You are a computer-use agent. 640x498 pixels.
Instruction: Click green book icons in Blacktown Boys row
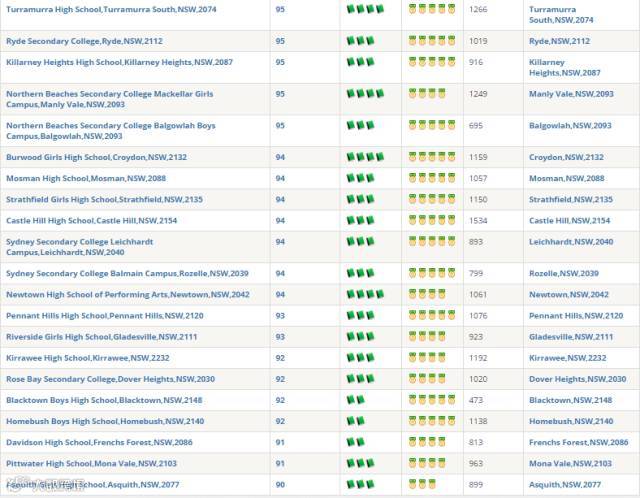(x=356, y=400)
